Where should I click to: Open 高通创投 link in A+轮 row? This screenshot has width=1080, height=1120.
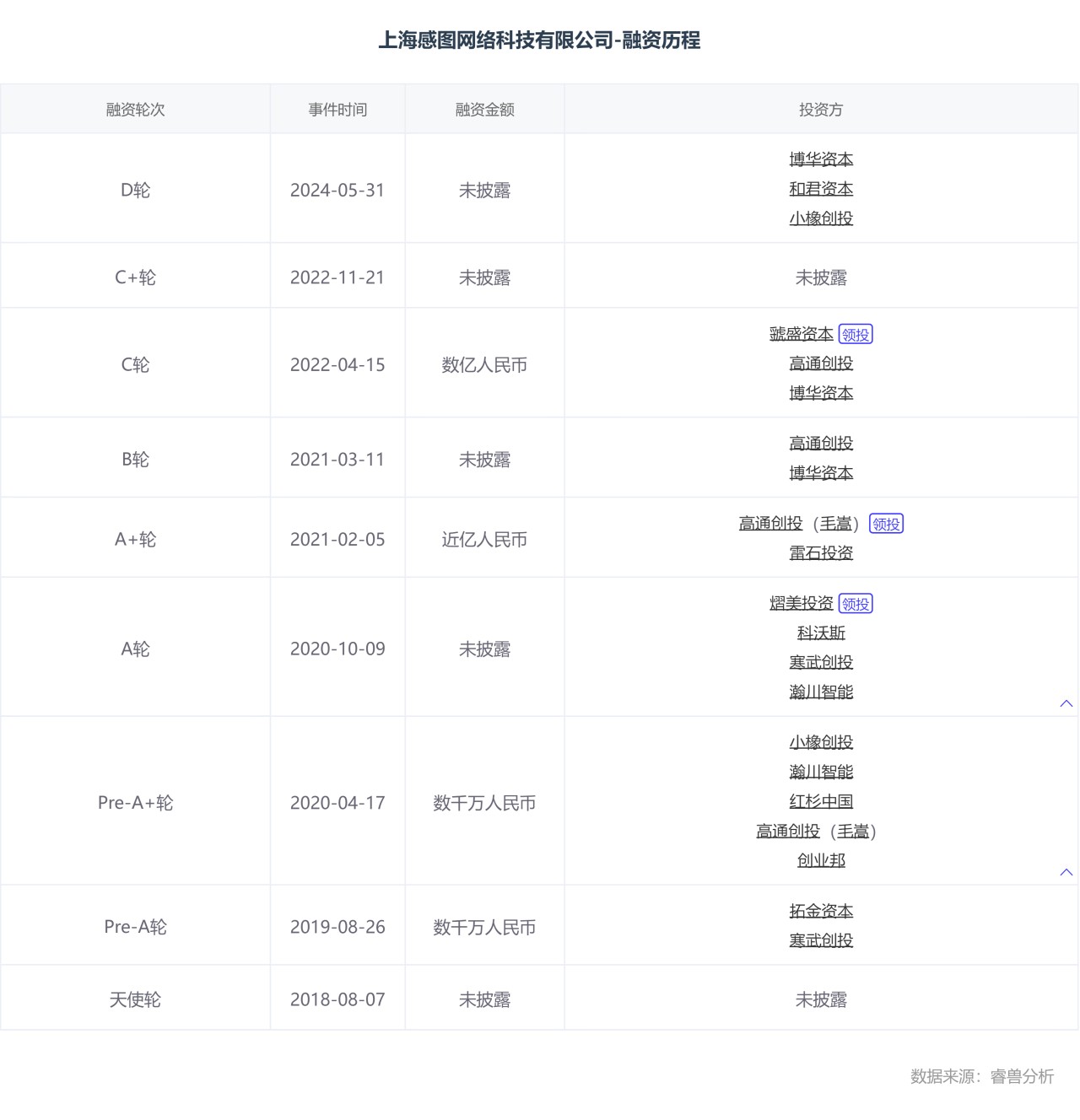tap(771, 524)
